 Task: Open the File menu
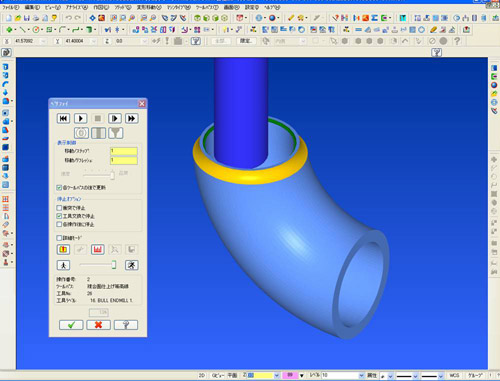11,7
